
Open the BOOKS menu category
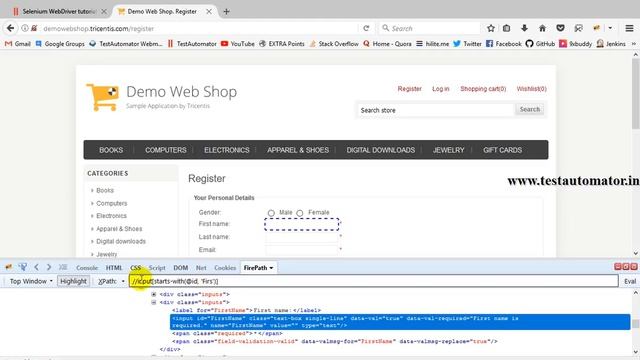[x=111, y=150]
